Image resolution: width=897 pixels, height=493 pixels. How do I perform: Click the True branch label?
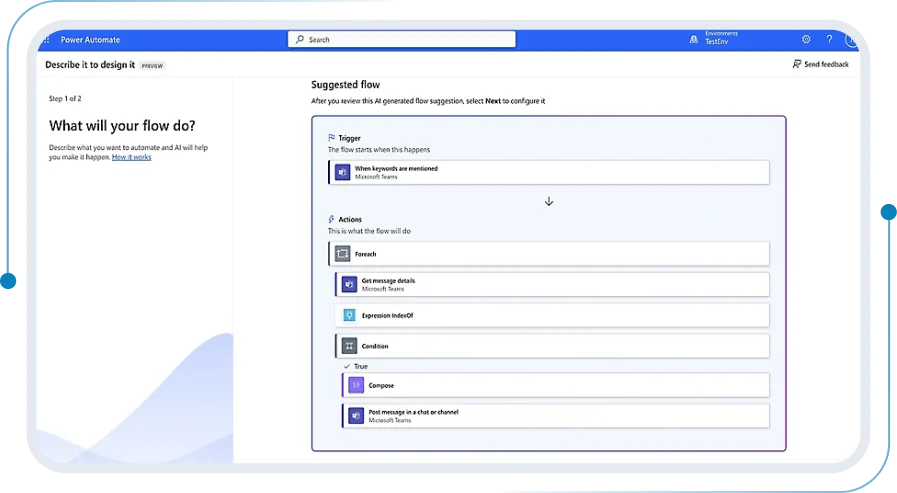pos(360,366)
